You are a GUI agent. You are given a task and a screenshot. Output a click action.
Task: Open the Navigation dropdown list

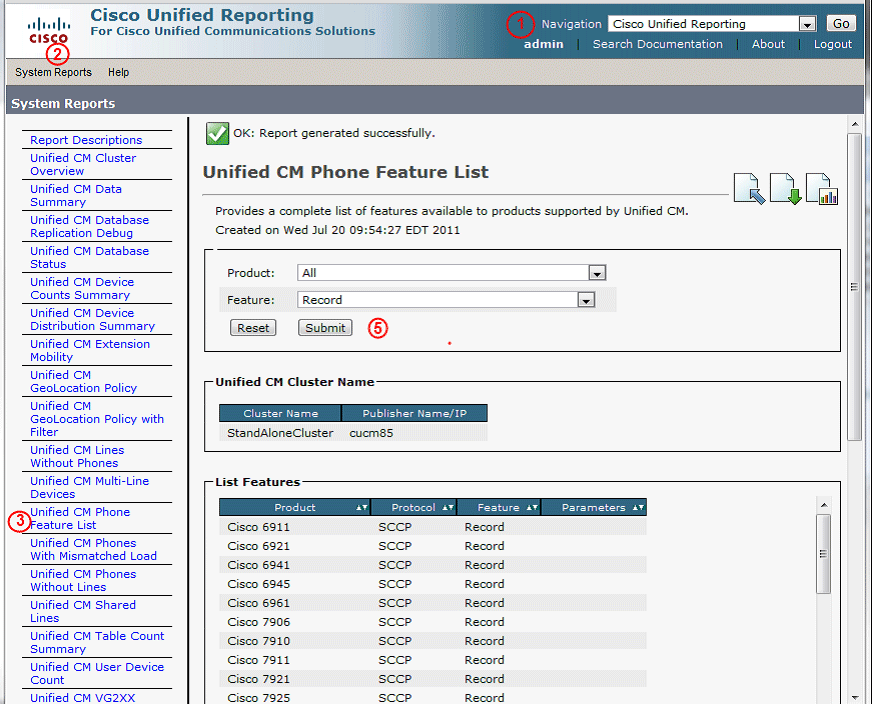[806, 24]
